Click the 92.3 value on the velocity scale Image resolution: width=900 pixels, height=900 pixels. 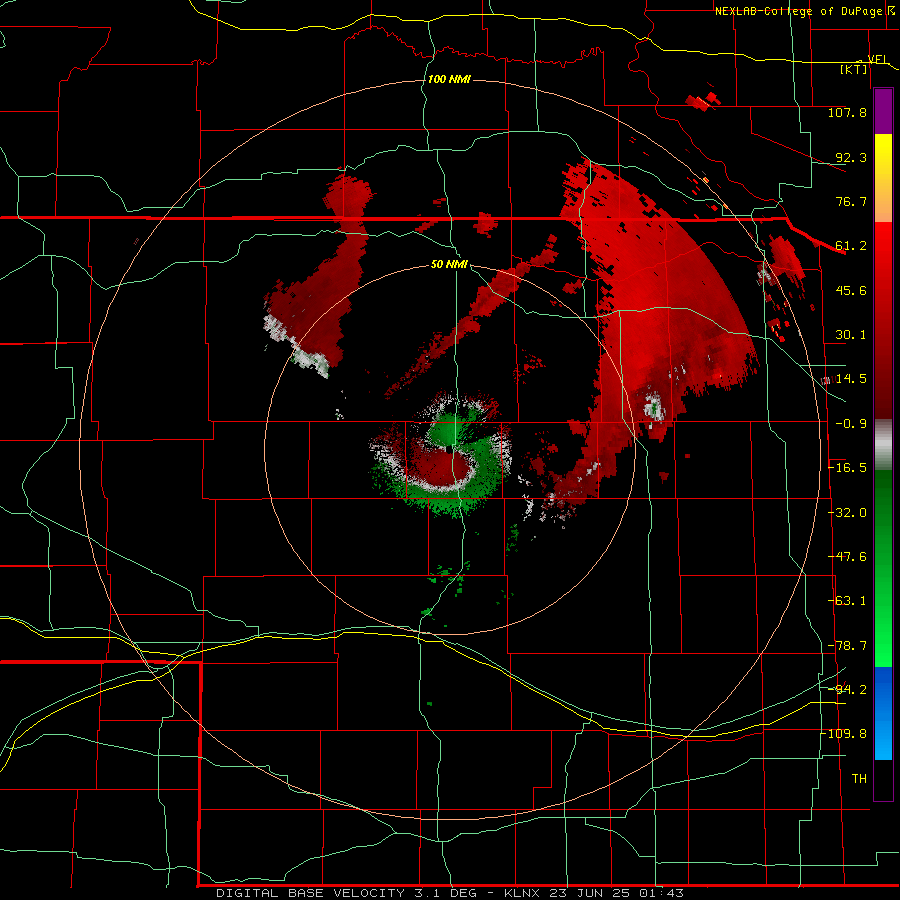[x=851, y=157]
